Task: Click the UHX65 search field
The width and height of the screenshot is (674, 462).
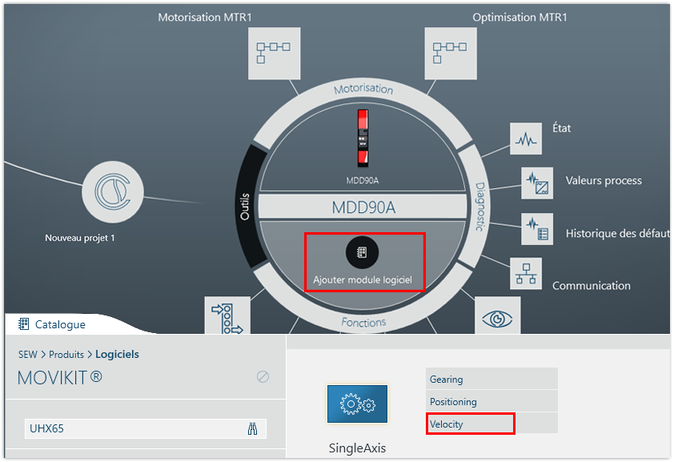Action: pos(130,428)
